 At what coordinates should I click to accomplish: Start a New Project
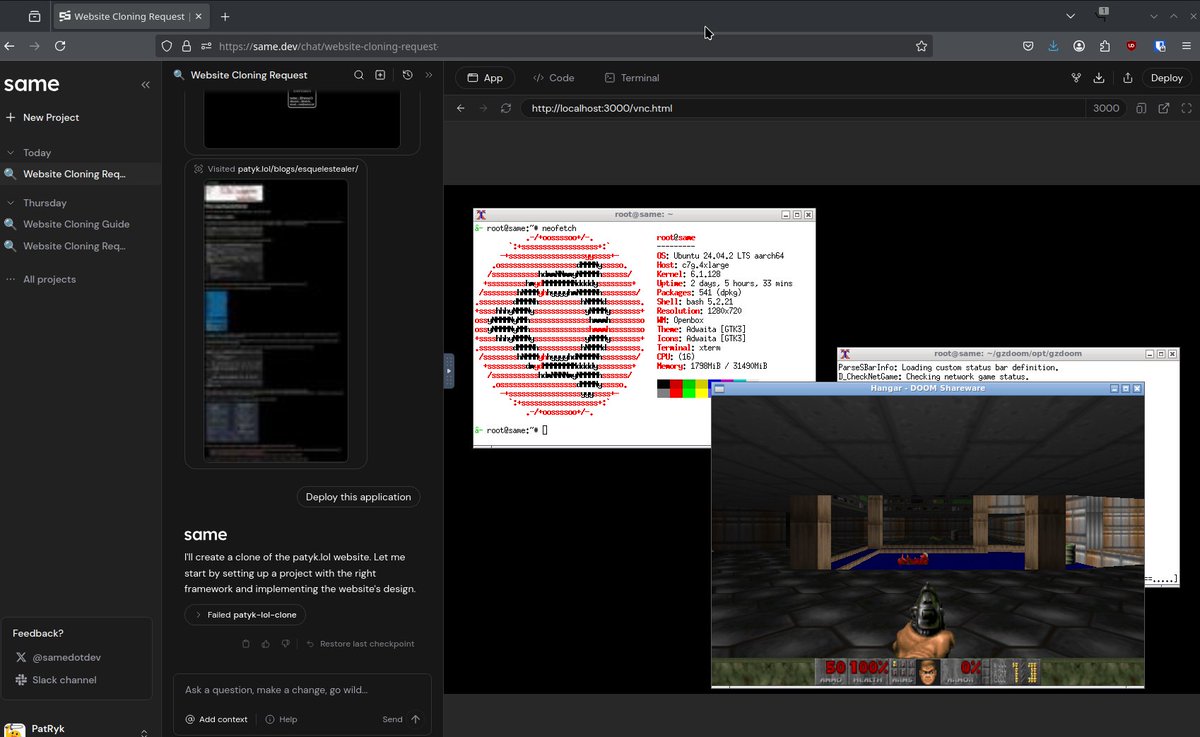click(42, 117)
